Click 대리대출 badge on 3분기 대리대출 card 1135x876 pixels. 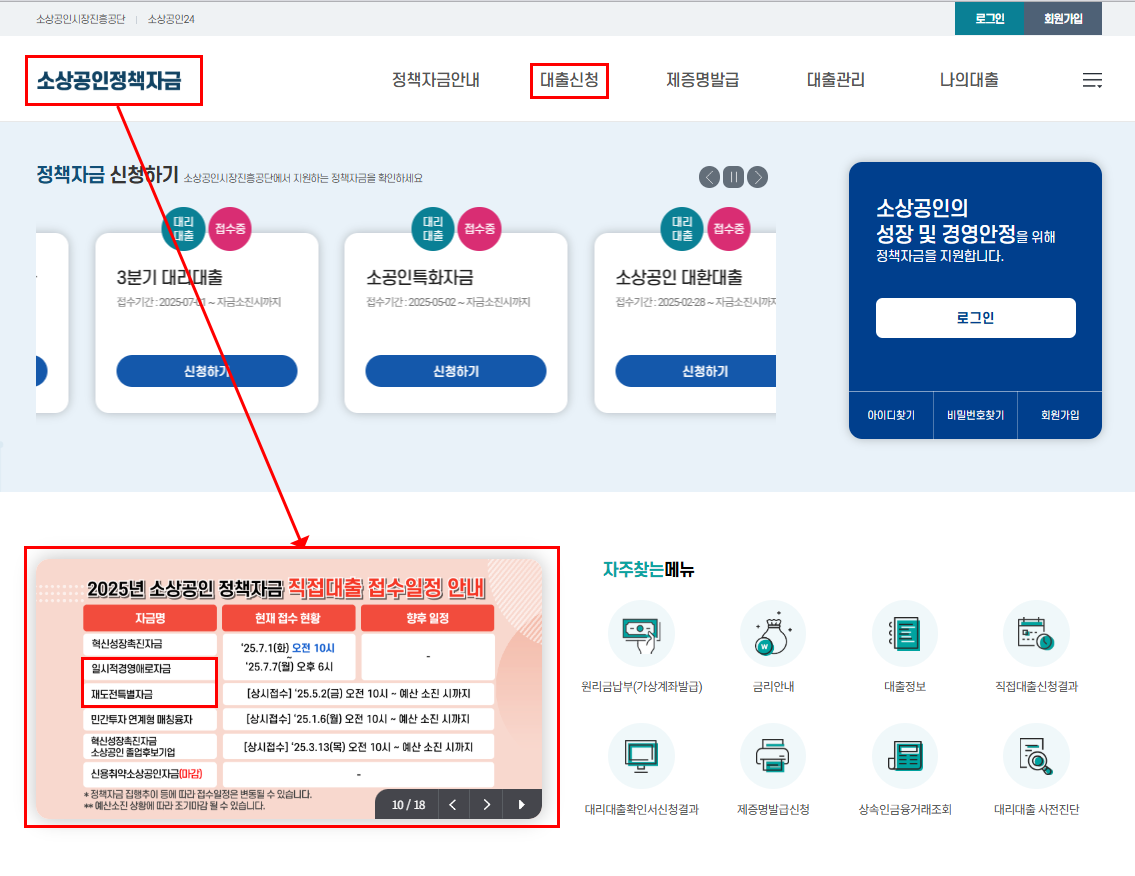(183, 229)
